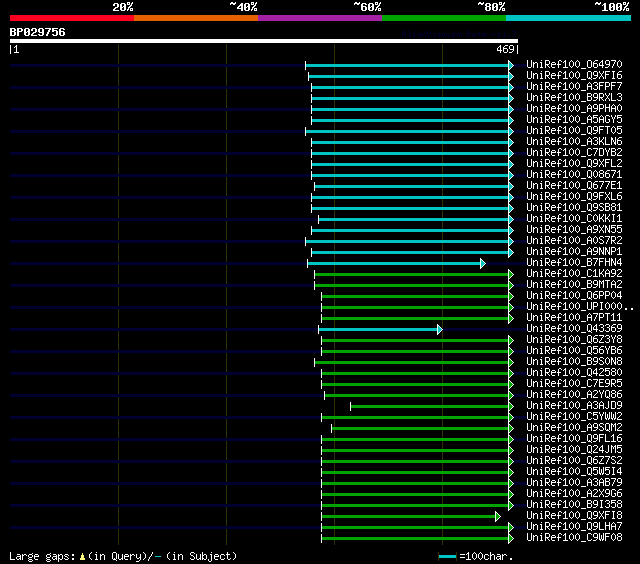Open hit UniRef100_A3FPF7
Screen dimensions: 640x564
574,87
